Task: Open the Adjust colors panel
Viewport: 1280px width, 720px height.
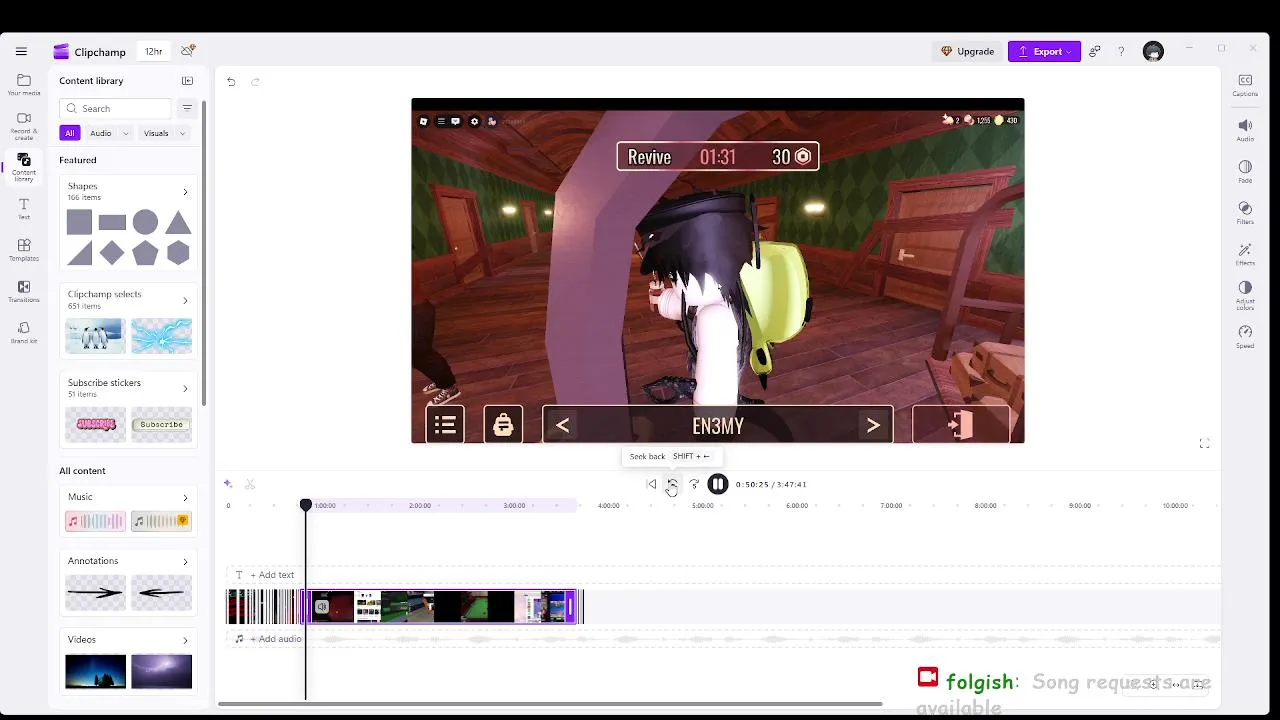Action: pyautogui.click(x=1245, y=297)
